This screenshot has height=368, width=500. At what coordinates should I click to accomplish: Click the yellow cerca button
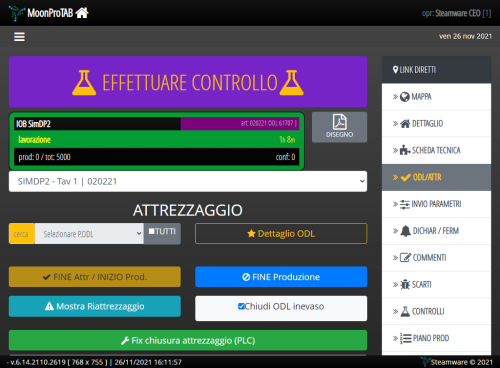pyautogui.click(x=22, y=234)
